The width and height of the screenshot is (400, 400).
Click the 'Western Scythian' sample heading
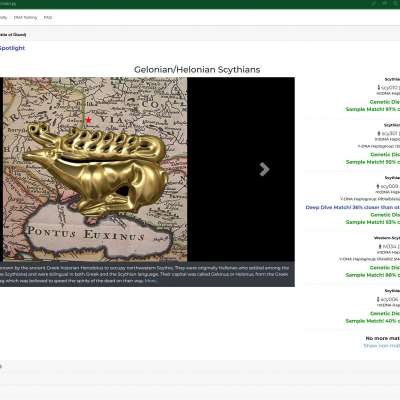[x=387, y=238]
